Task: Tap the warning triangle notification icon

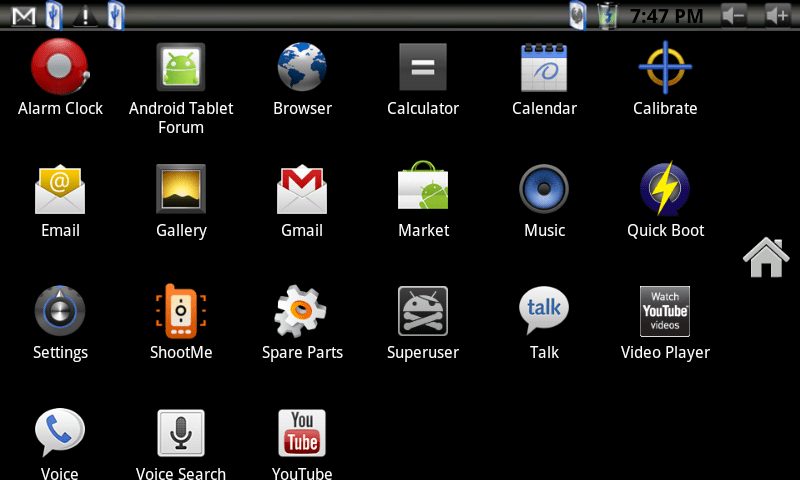Action: [x=85, y=16]
